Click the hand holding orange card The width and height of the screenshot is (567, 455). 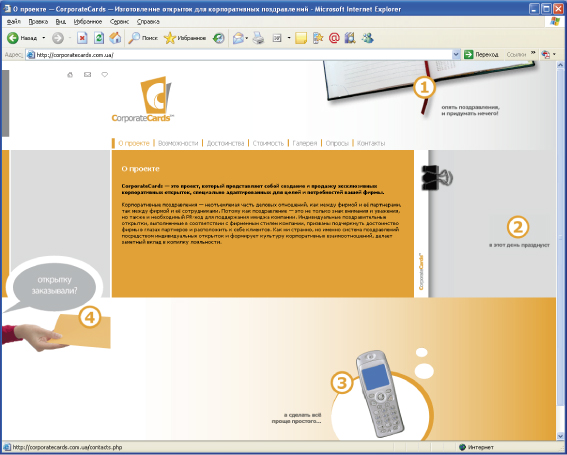[x=56, y=332]
